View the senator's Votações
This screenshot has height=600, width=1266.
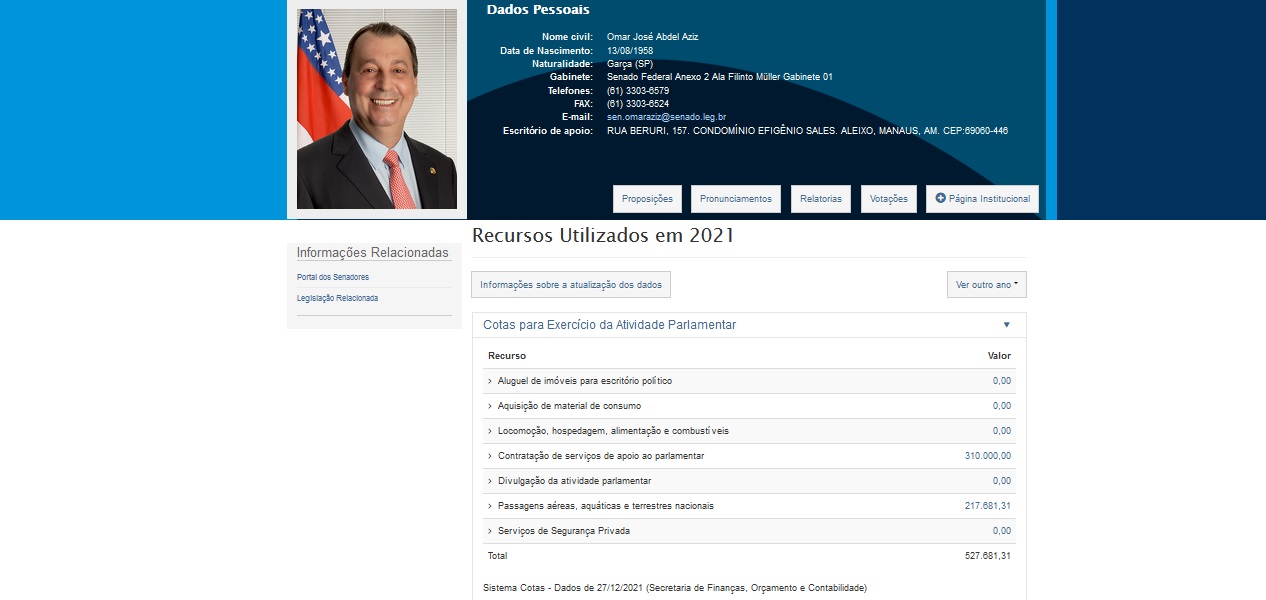[888, 199]
